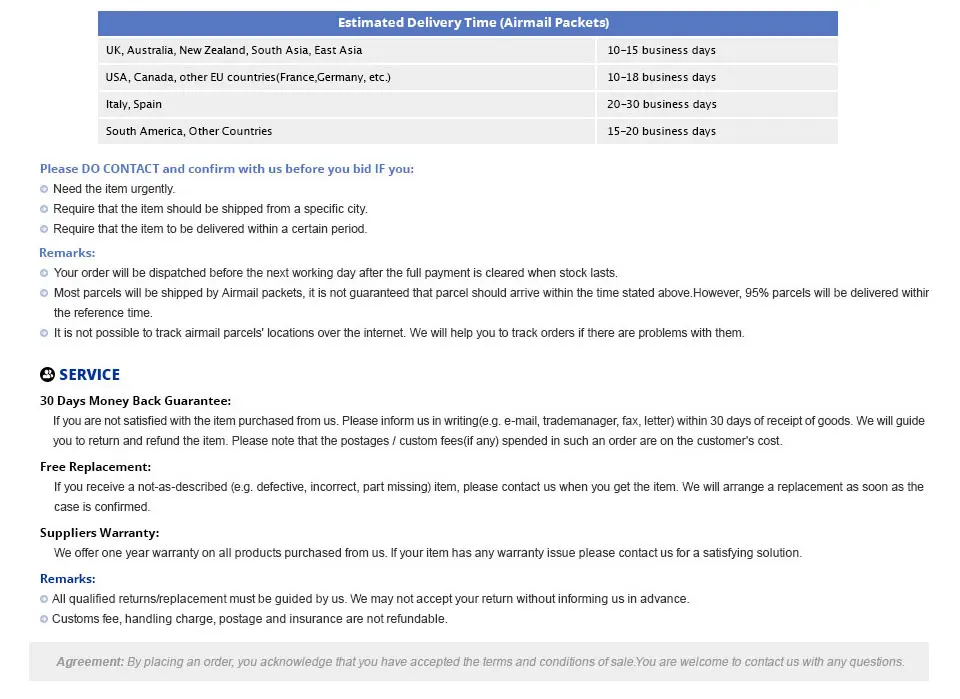Click bullet icon beside 'Need the item urgently'

(44, 189)
